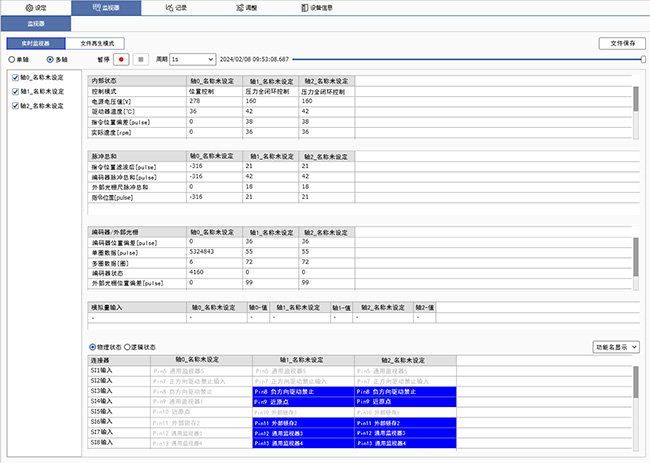Uncheck the 轴0_名称未设定 checkbox
The width and height of the screenshot is (650, 463).
(x=13, y=77)
